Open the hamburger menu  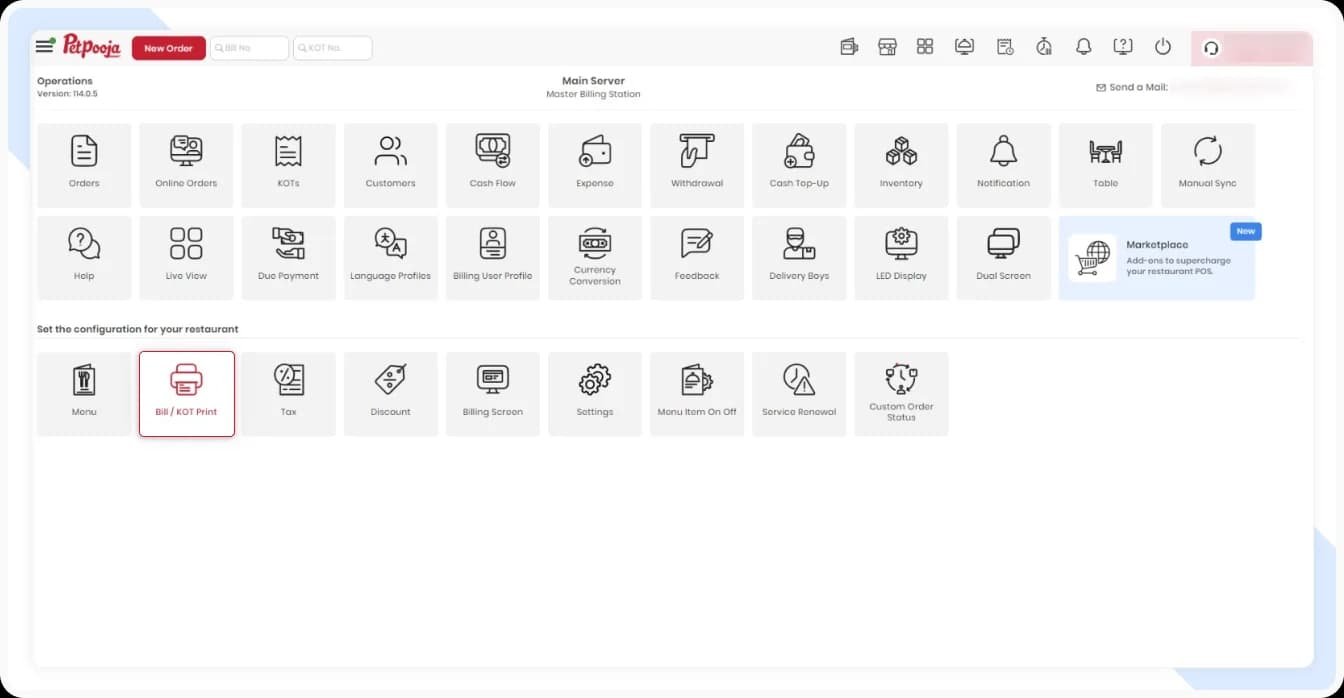pos(45,47)
